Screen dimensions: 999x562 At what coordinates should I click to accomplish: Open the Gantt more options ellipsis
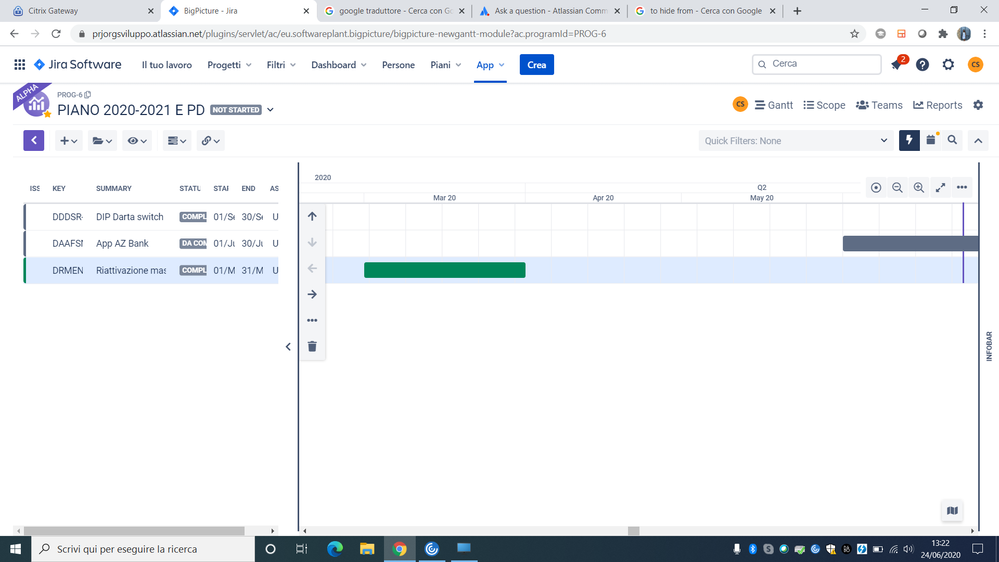pyautogui.click(x=962, y=187)
